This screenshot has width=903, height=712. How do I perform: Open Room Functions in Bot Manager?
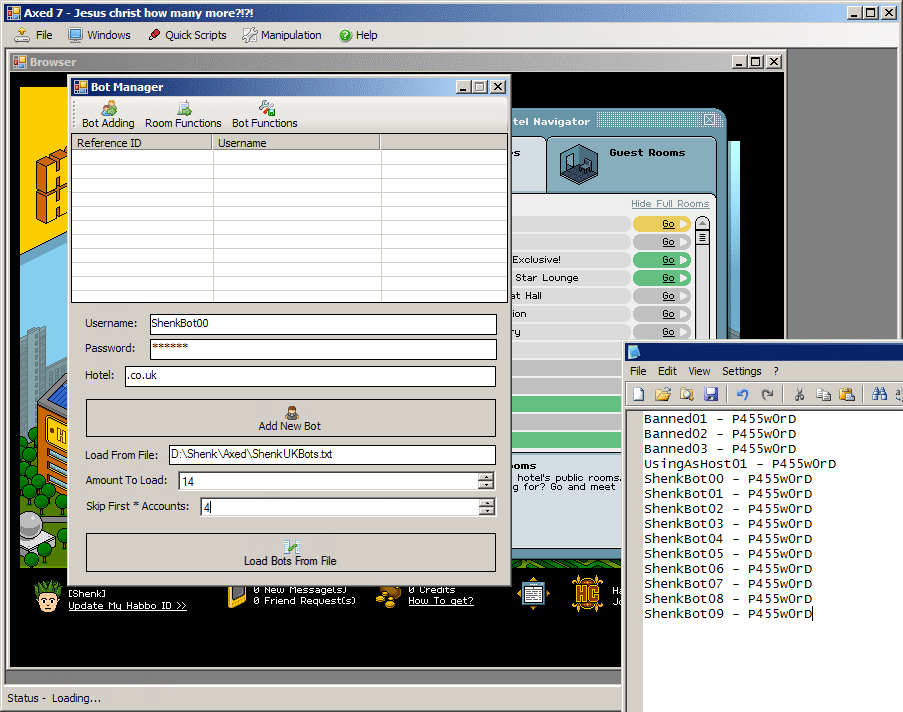point(183,115)
